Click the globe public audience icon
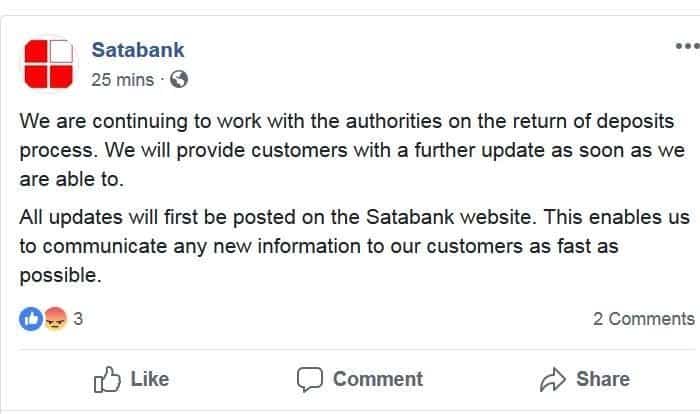 click(179, 79)
